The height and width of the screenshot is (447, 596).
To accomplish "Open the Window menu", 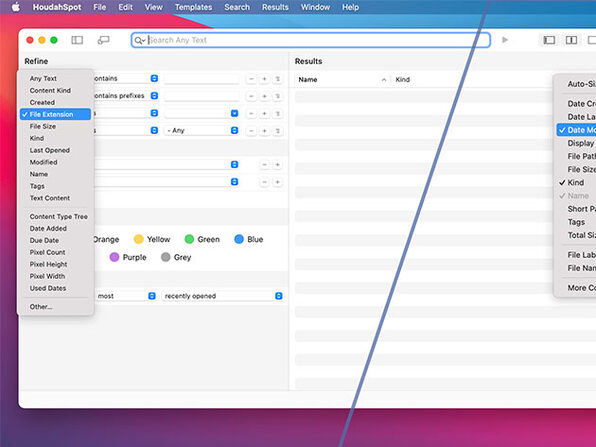I will tap(315, 7).
